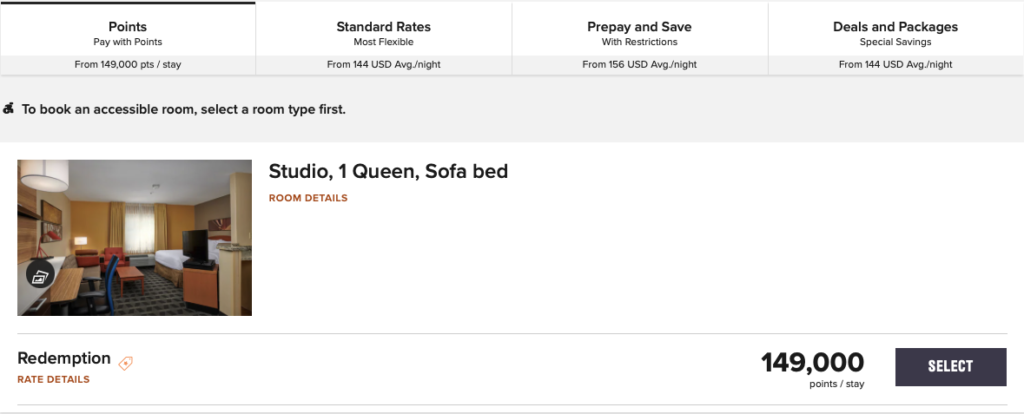Viewport: 1024px width, 414px height.
Task: Click the Redemption rate name label
Action: (x=64, y=358)
